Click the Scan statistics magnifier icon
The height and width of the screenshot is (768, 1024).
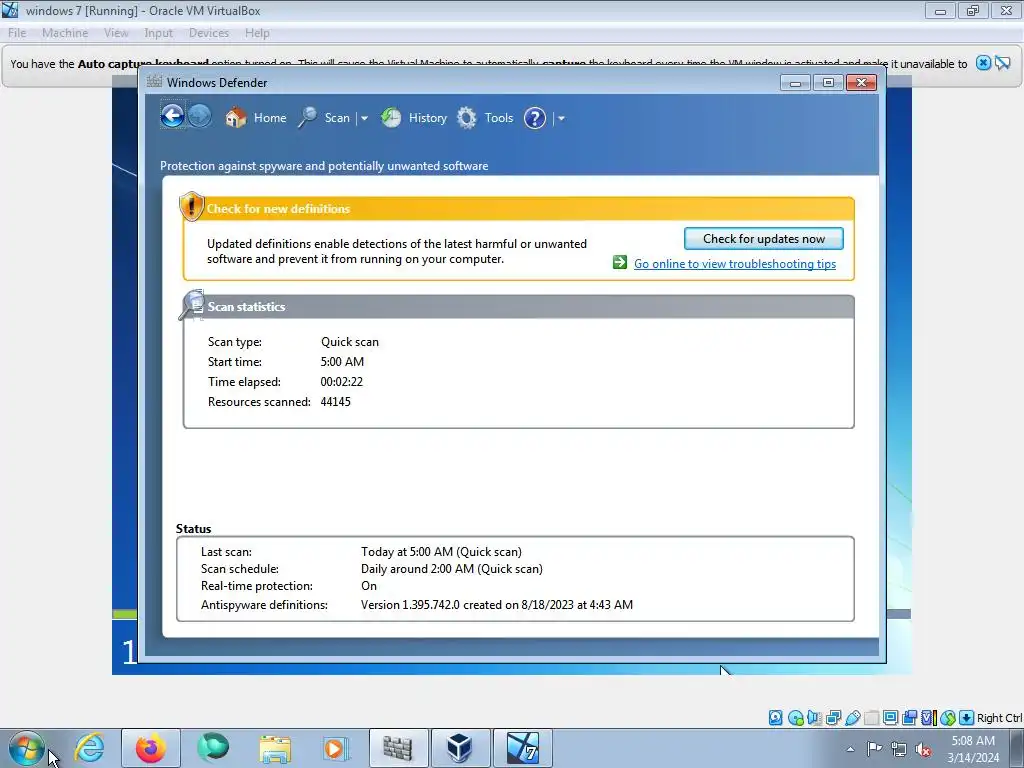[193, 305]
